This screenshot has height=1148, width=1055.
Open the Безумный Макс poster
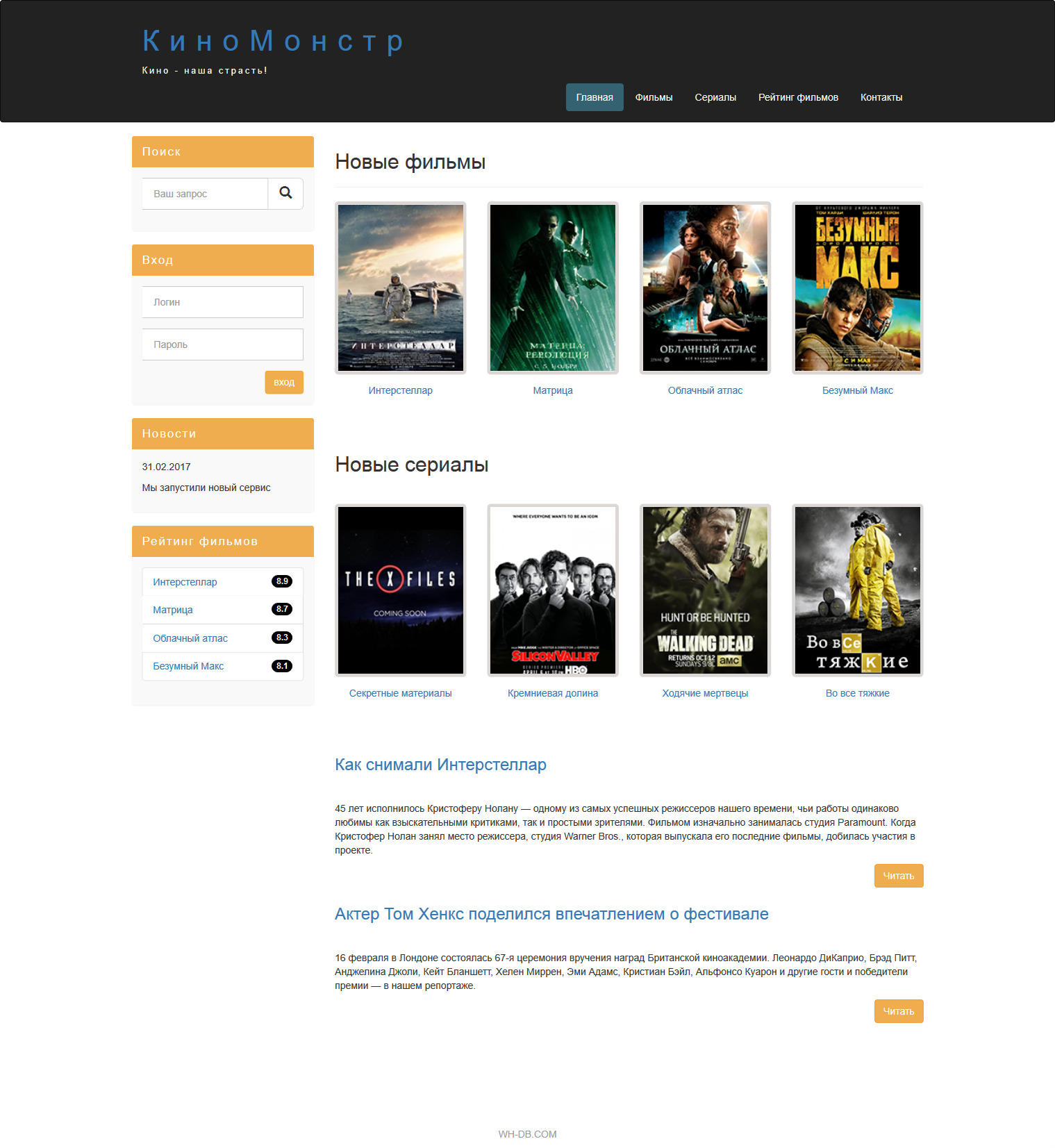coord(858,288)
